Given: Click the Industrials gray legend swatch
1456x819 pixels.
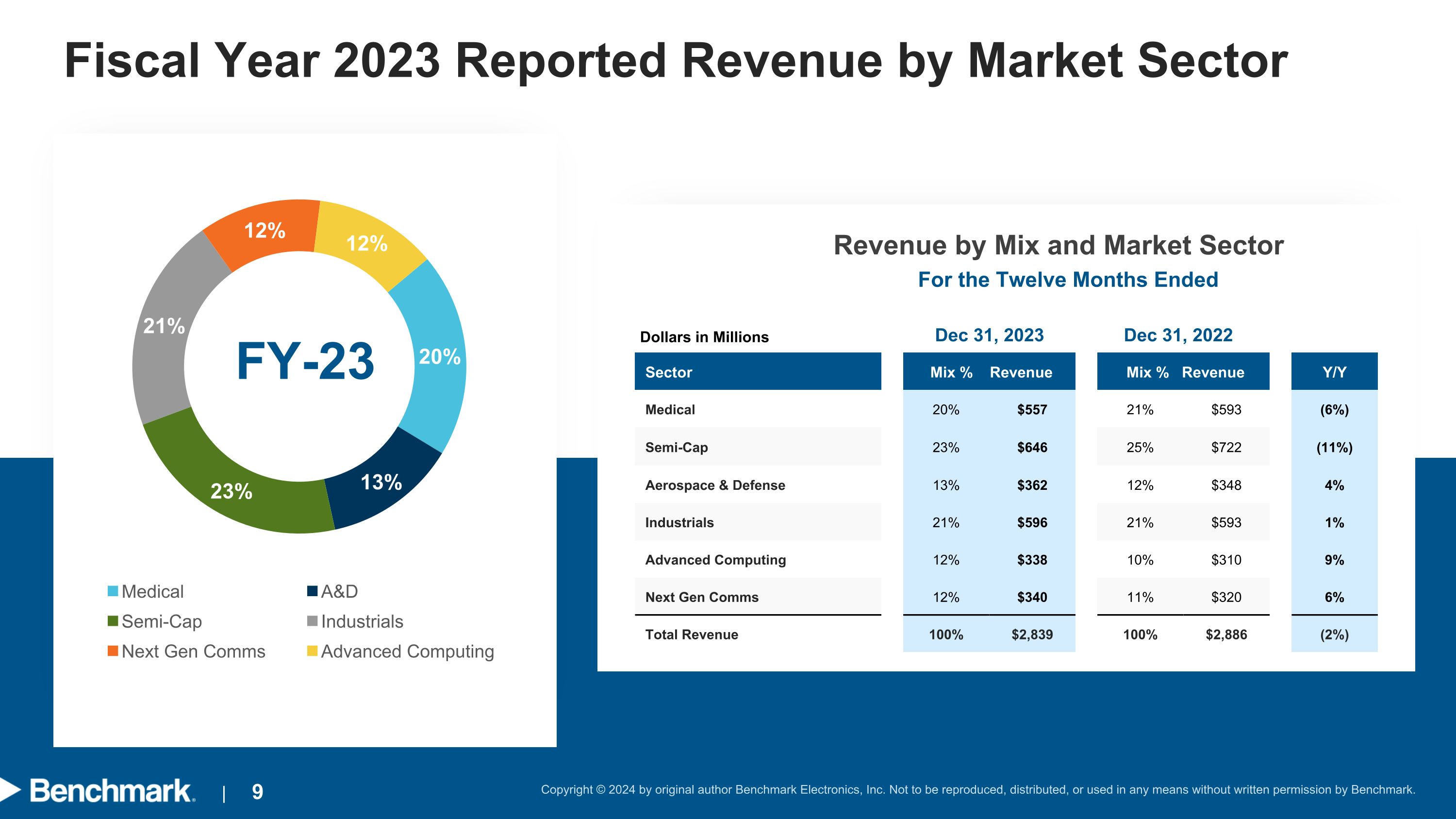Looking at the screenshot, I should [x=312, y=621].
